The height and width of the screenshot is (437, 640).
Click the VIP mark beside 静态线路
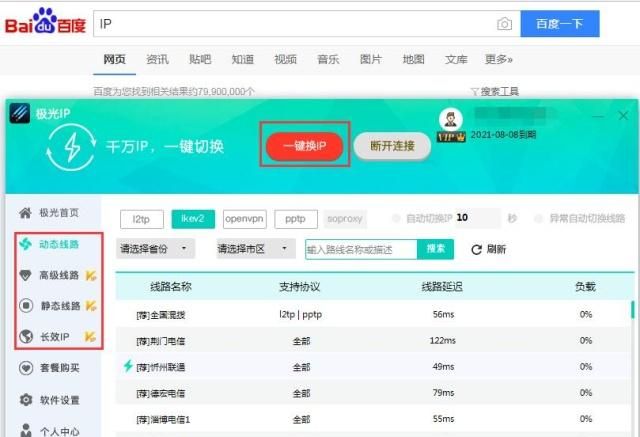pyautogui.click(x=91, y=306)
